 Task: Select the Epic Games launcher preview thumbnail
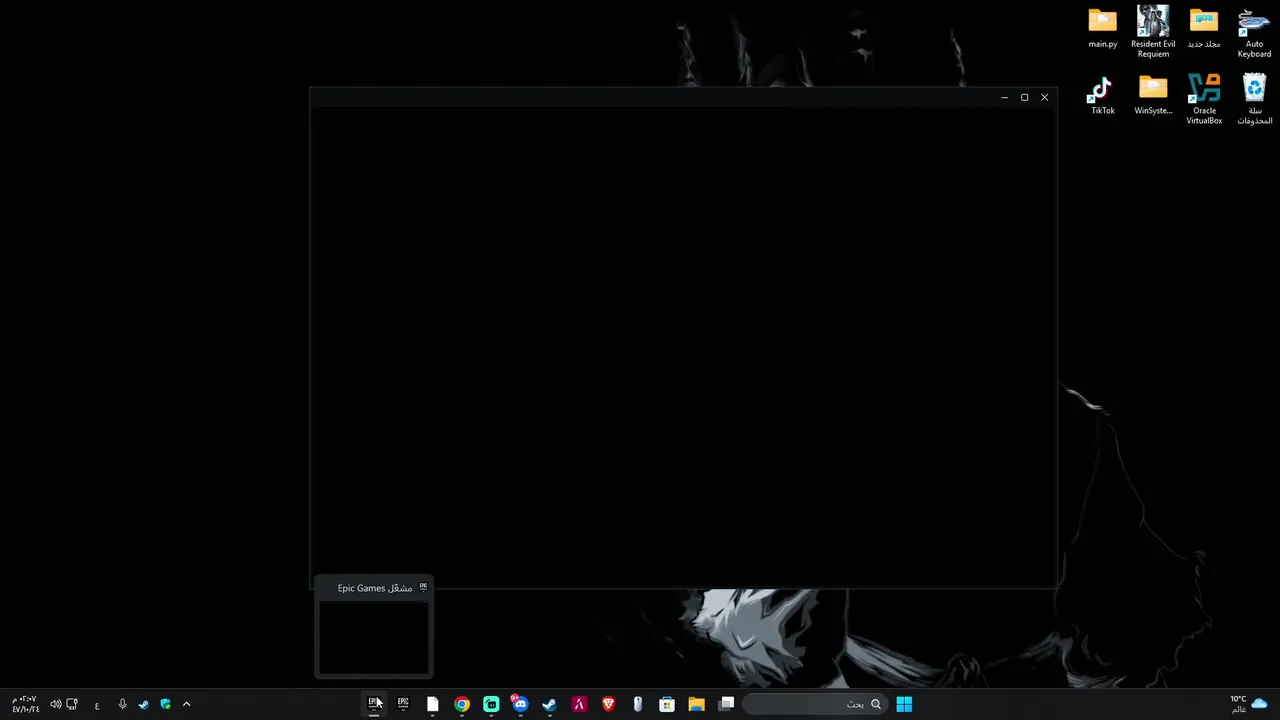click(x=374, y=637)
